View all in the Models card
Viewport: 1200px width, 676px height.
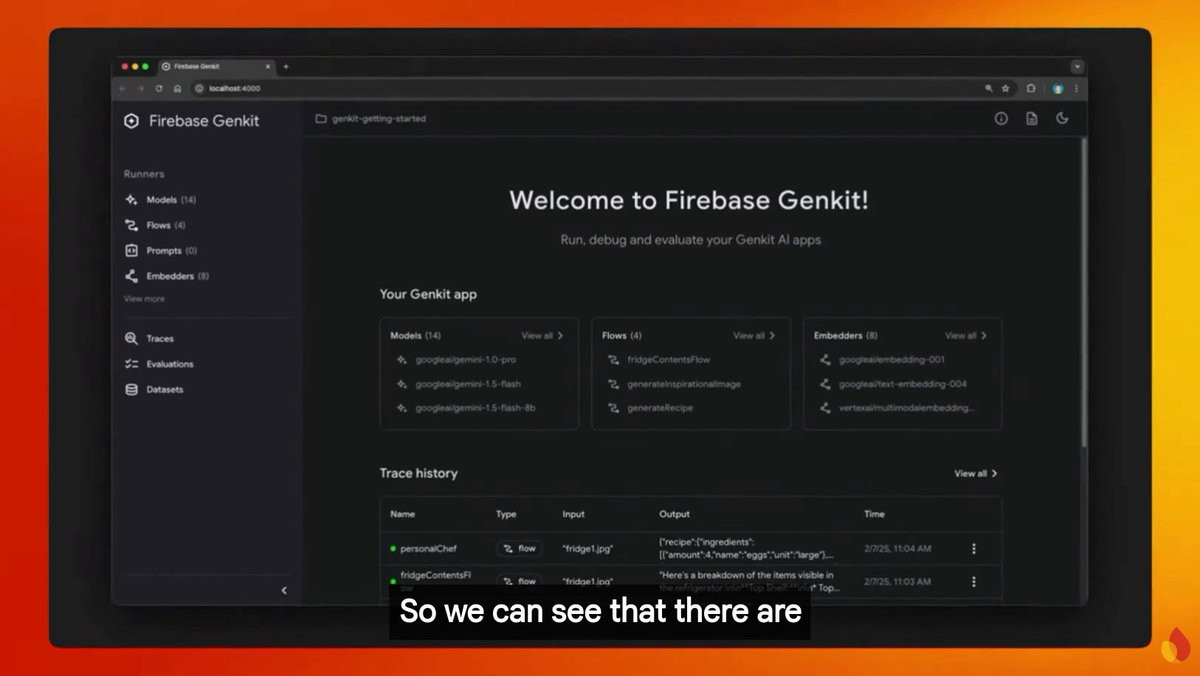[542, 336]
